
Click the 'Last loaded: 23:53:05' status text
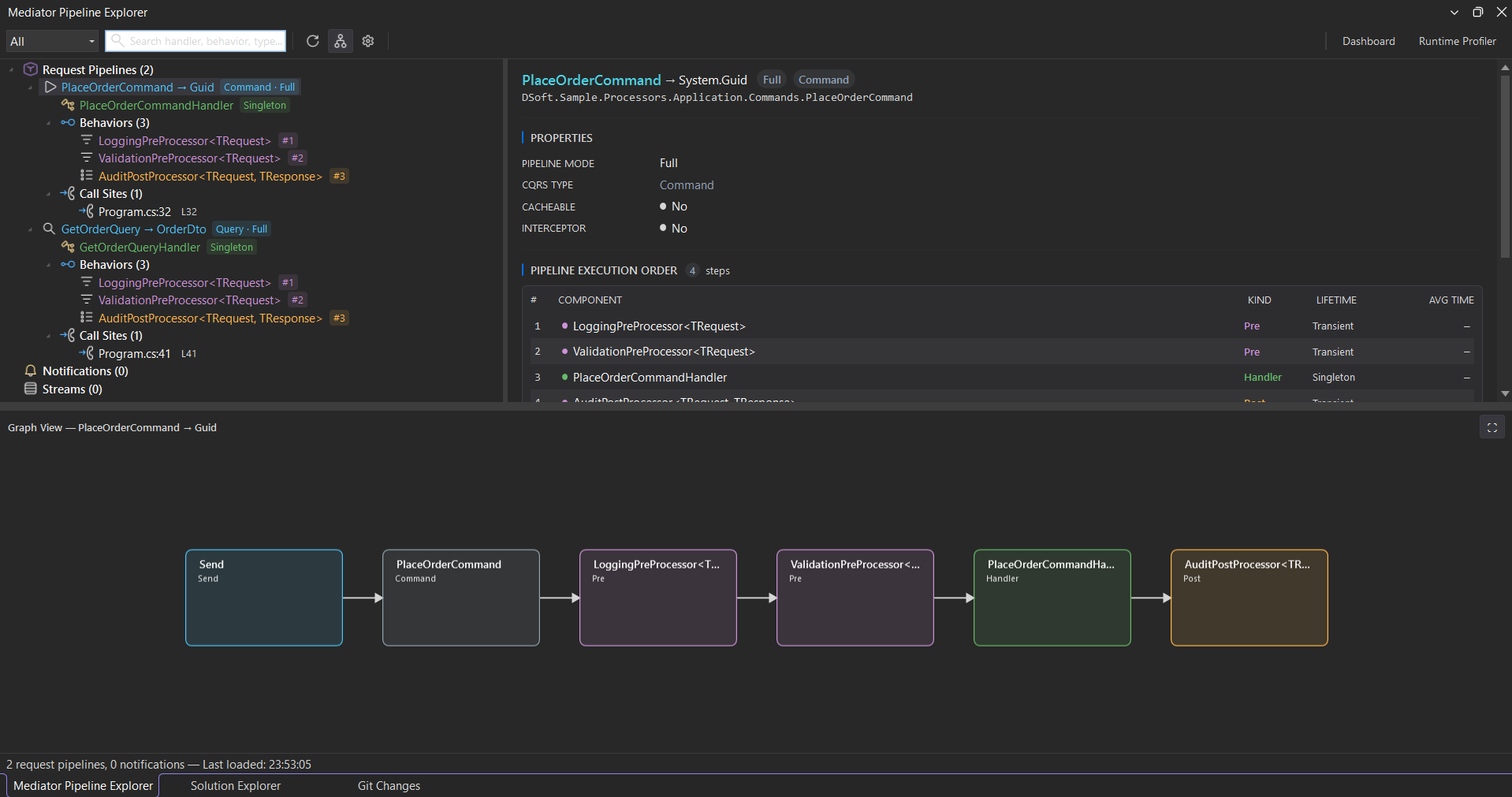pos(257,764)
